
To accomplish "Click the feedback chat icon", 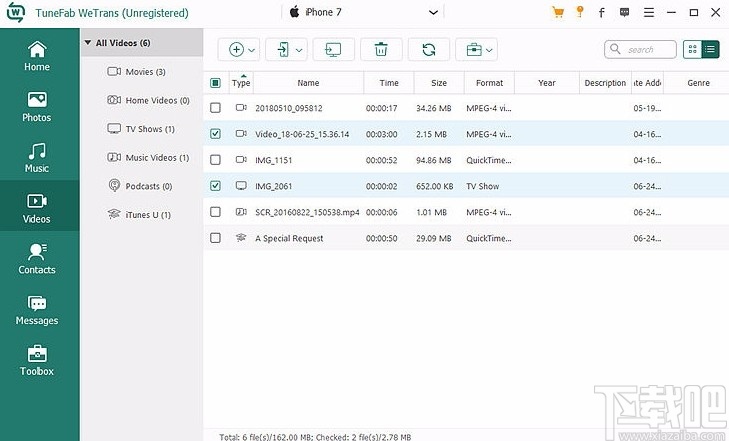I will pos(624,13).
